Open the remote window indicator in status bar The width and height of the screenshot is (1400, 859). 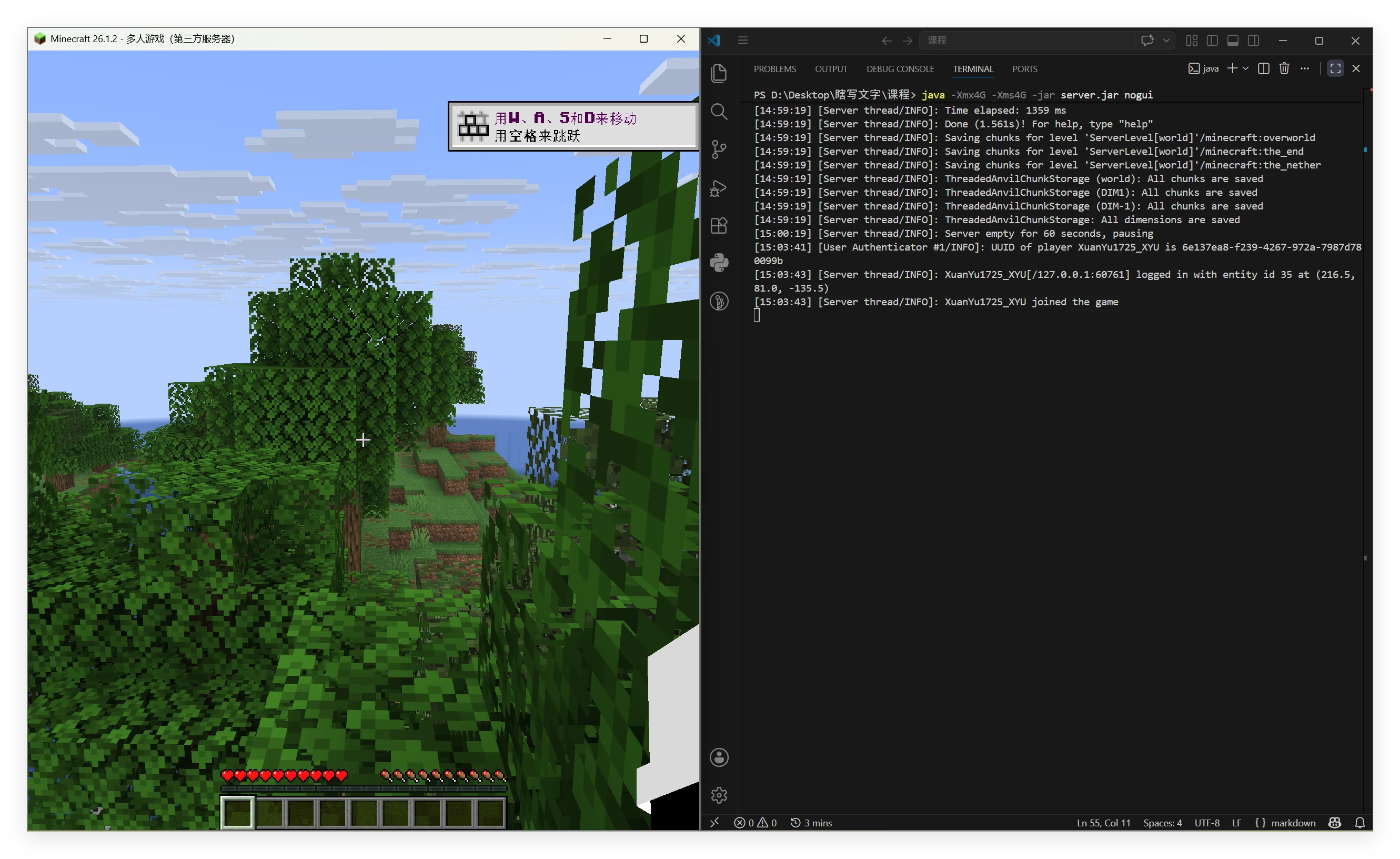(714, 822)
